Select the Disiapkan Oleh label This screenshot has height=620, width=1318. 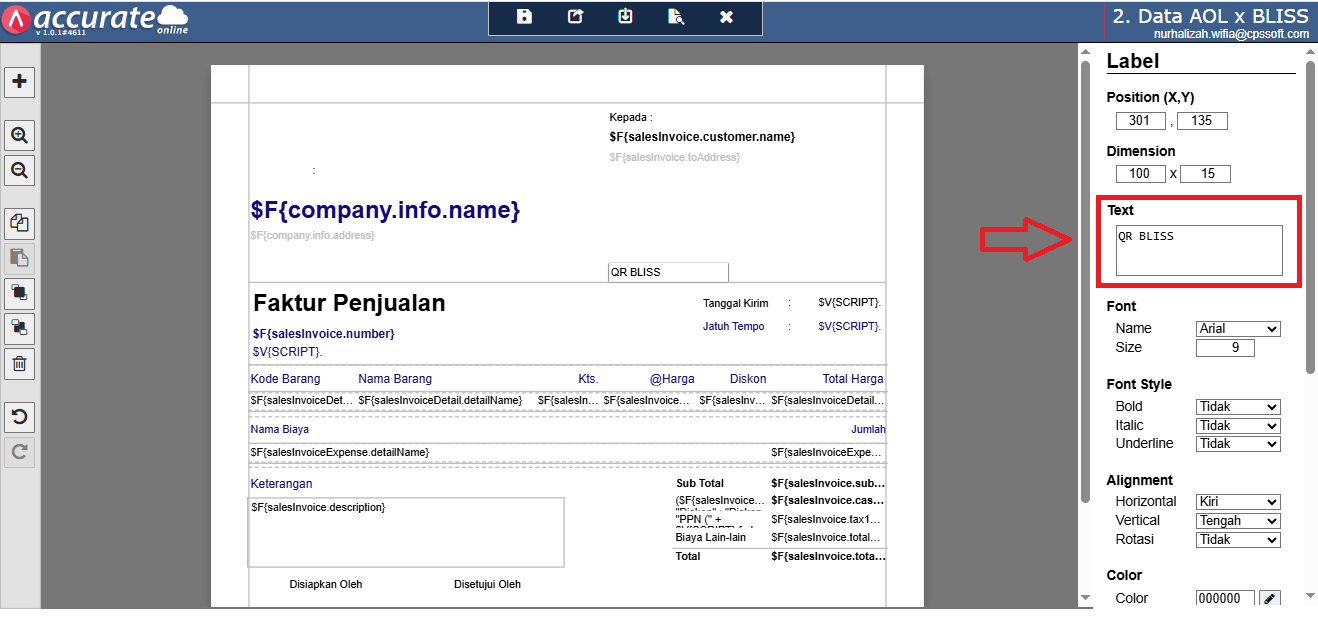click(x=326, y=584)
